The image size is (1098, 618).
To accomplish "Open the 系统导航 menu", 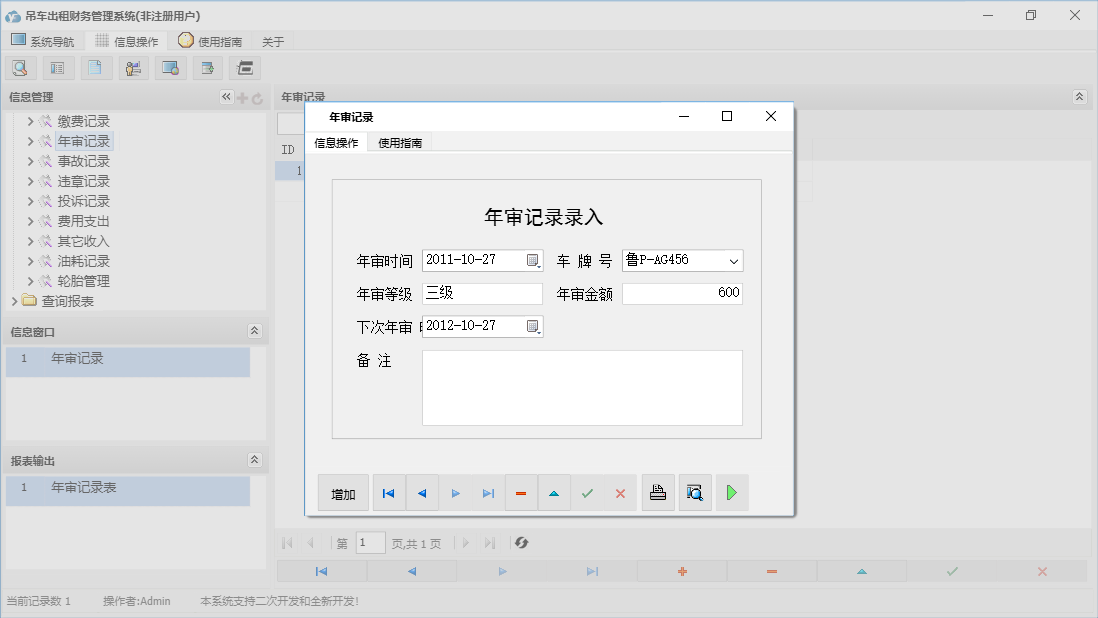I will point(43,41).
